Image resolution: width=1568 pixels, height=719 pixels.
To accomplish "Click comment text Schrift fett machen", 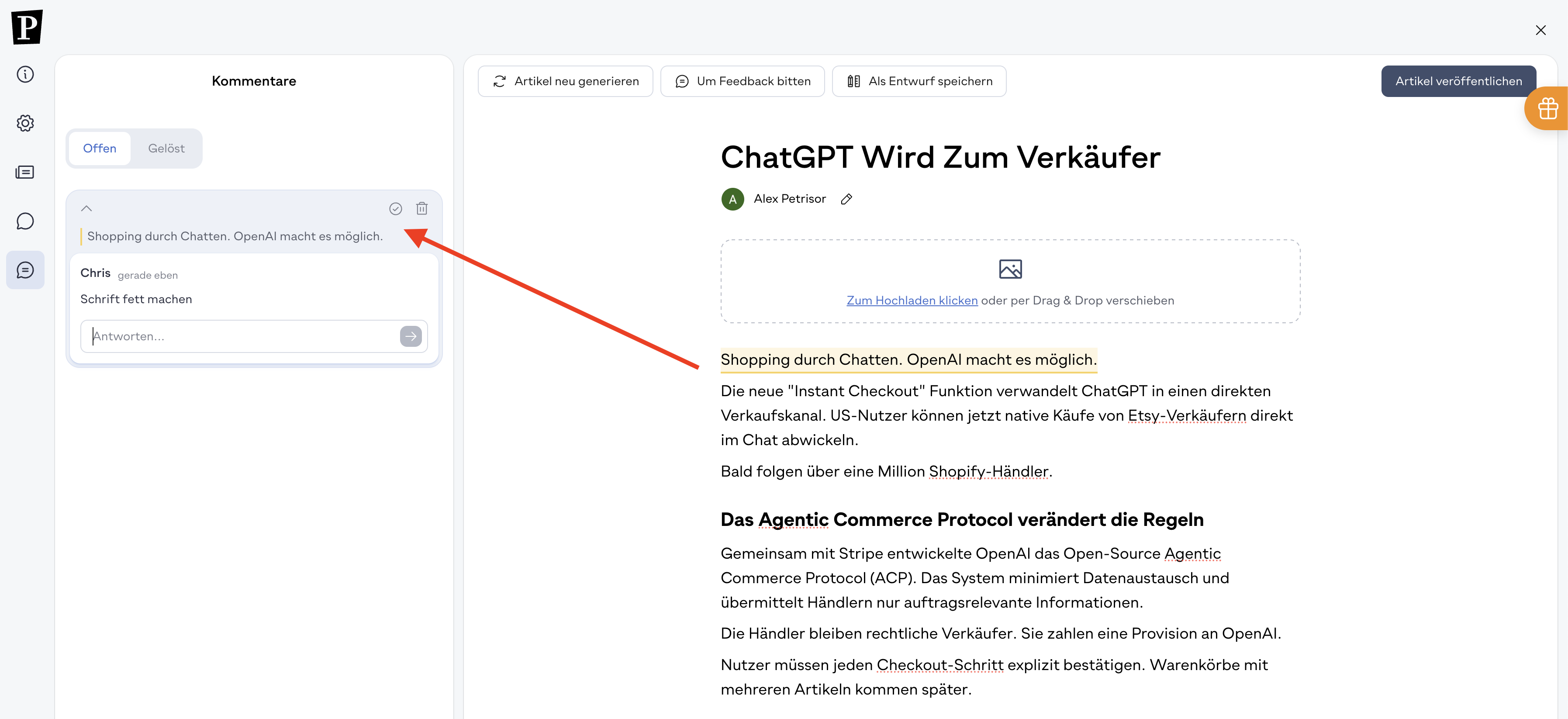I will [x=136, y=299].
